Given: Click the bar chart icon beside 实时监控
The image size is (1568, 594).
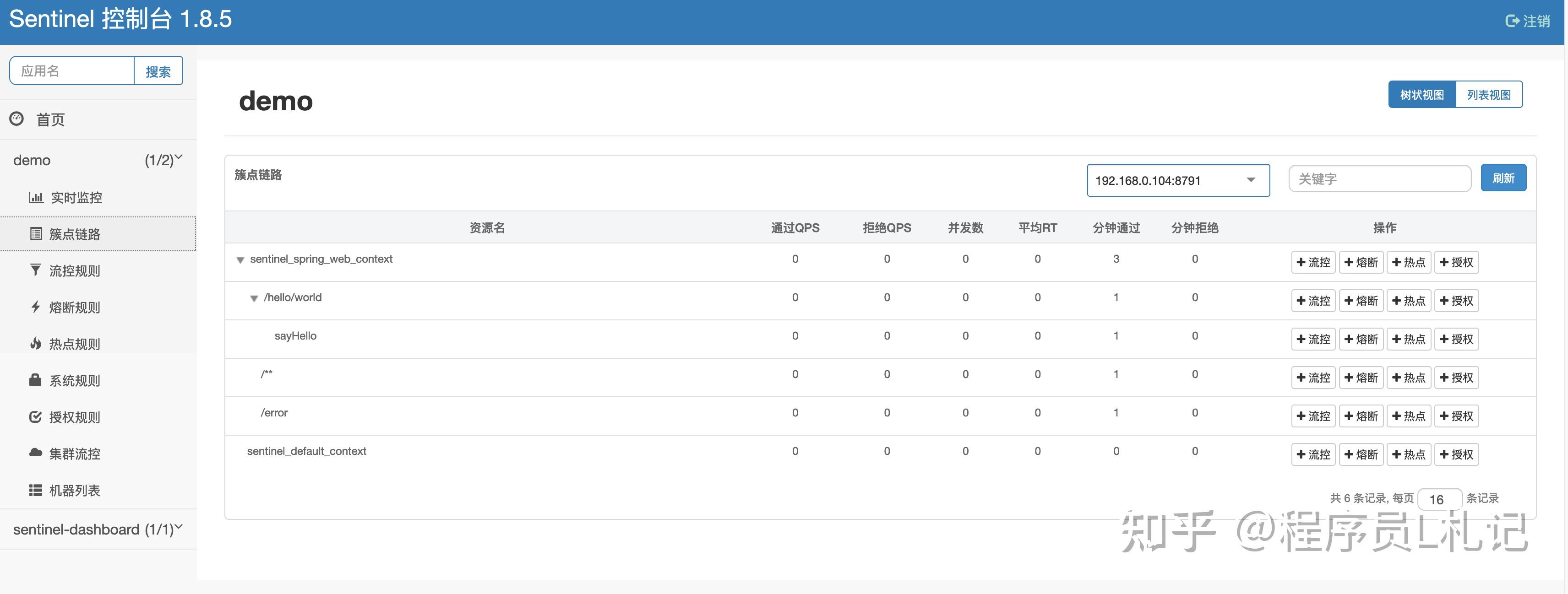Looking at the screenshot, I should [x=36, y=198].
